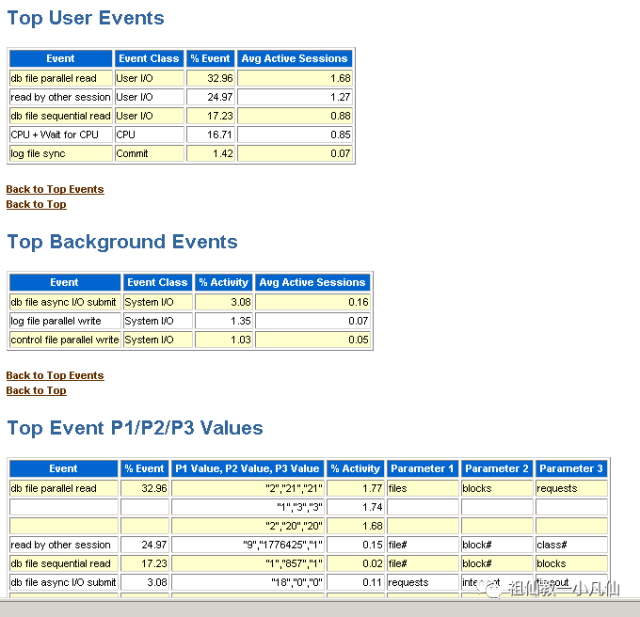Select the "1","857","1" value cell
The image size is (640, 617).
pos(248,563)
